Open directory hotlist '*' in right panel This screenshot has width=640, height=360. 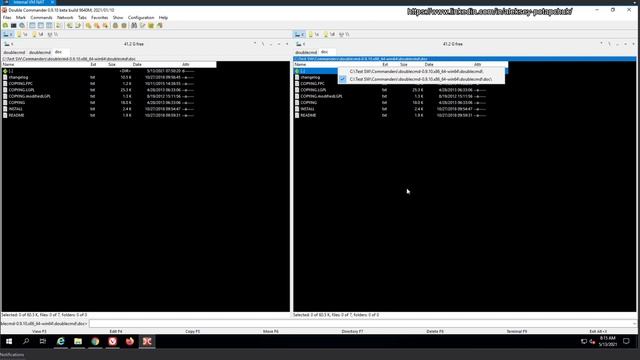point(601,44)
